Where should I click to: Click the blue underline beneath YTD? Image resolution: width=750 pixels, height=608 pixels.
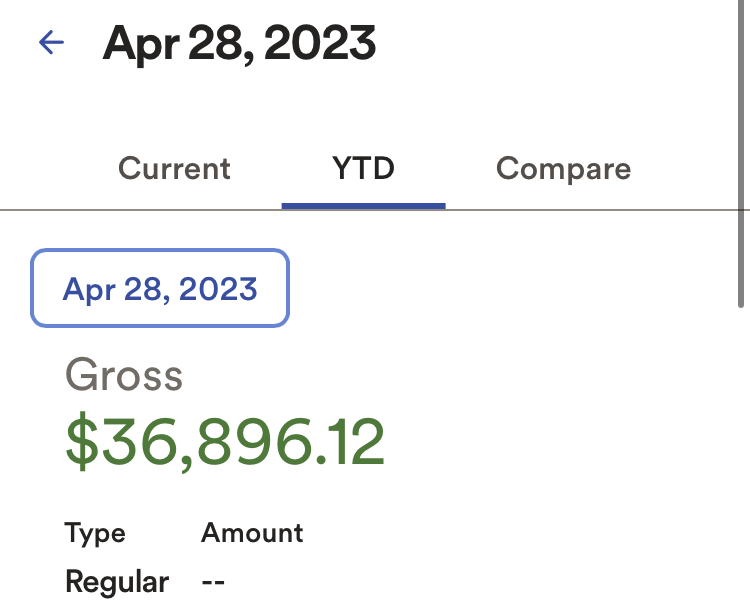point(363,206)
